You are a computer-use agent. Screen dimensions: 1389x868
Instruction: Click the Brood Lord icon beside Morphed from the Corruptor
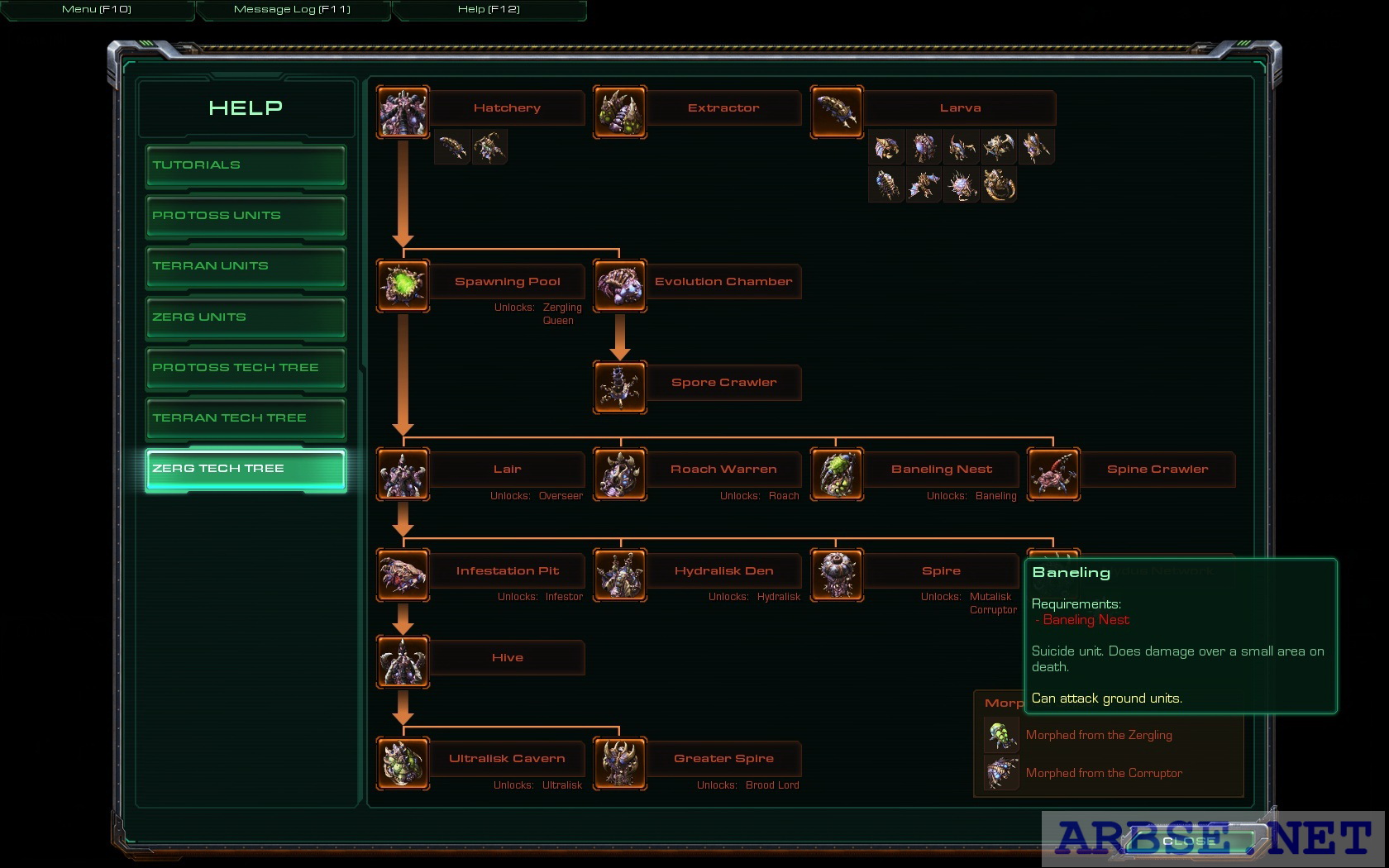(1001, 773)
